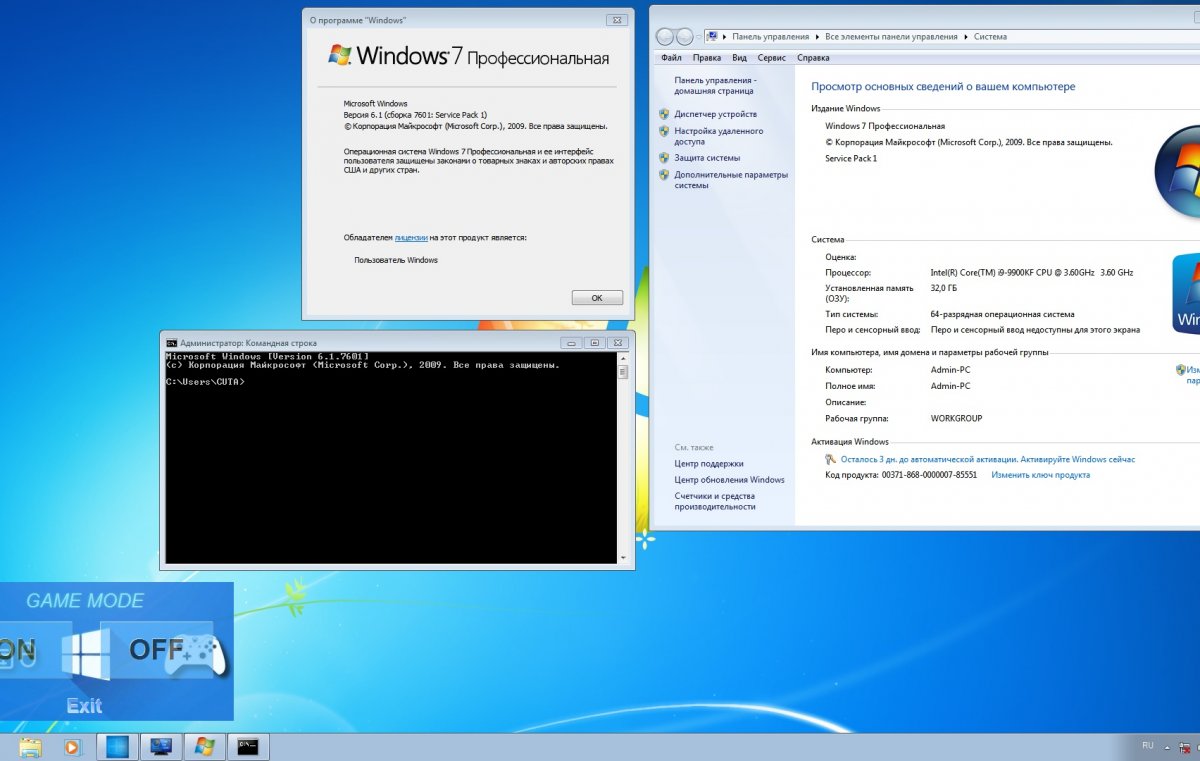The width and height of the screenshot is (1200, 761).
Task: Click the RU language indicator in the tray
Action: [x=1148, y=746]
